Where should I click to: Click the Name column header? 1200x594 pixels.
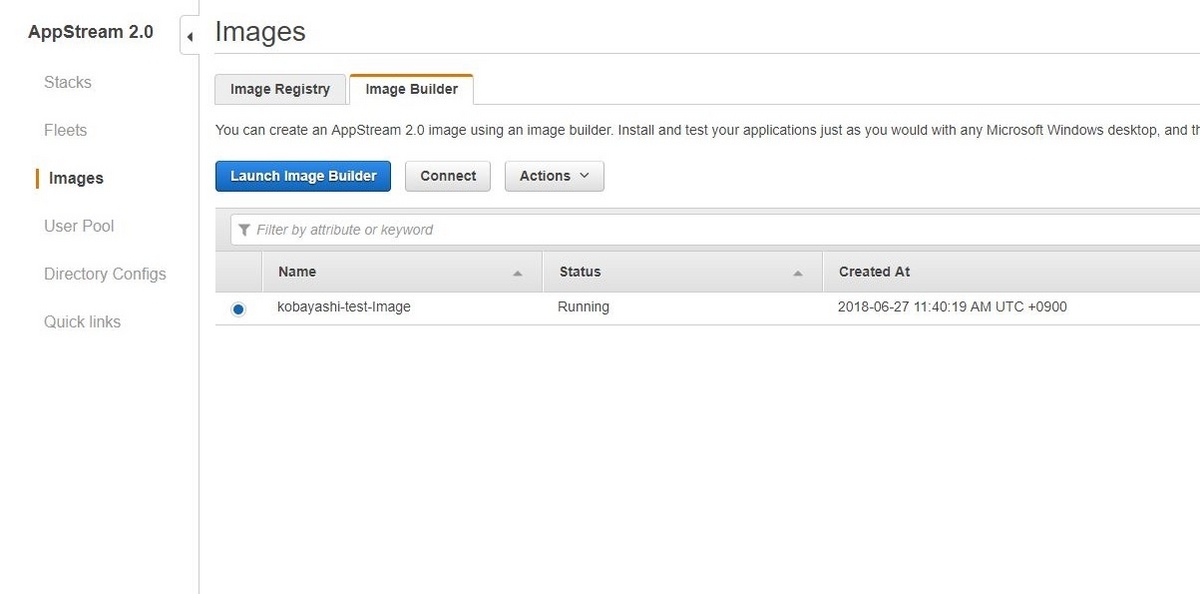pos(402,272)
